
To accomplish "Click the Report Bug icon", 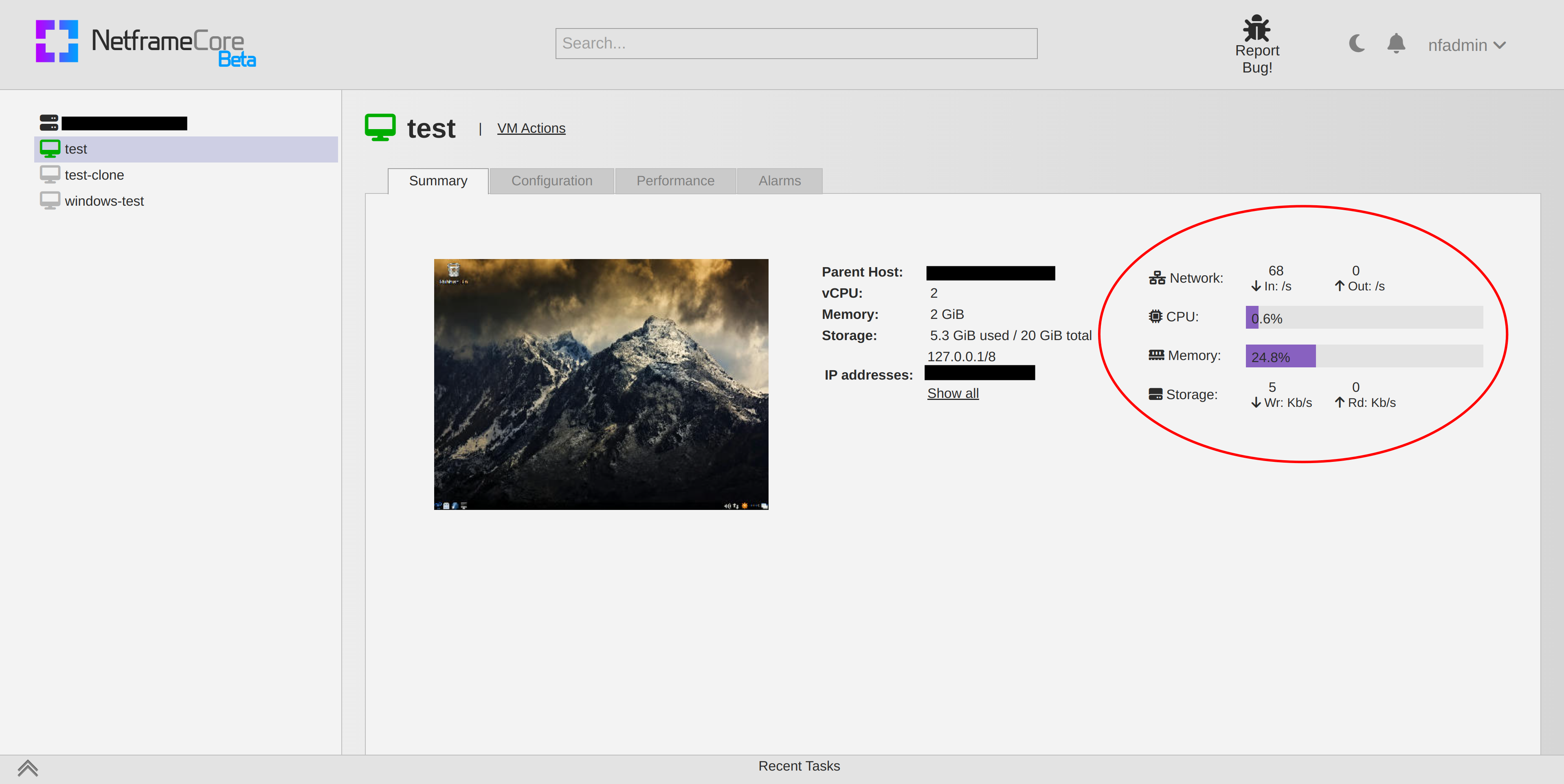I will tap(1256, 28).
